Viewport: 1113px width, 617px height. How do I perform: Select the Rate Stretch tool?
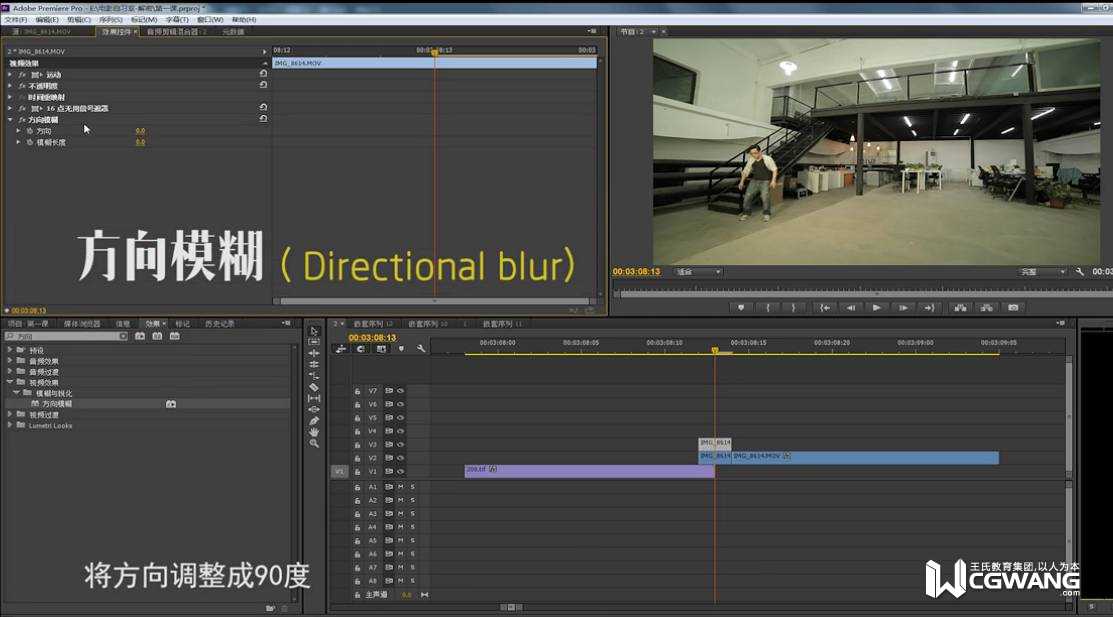(314, 376)
